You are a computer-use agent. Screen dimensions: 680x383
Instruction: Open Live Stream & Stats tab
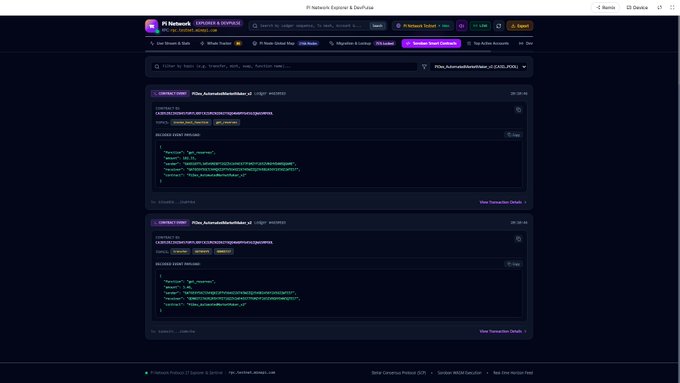point(170,43)
